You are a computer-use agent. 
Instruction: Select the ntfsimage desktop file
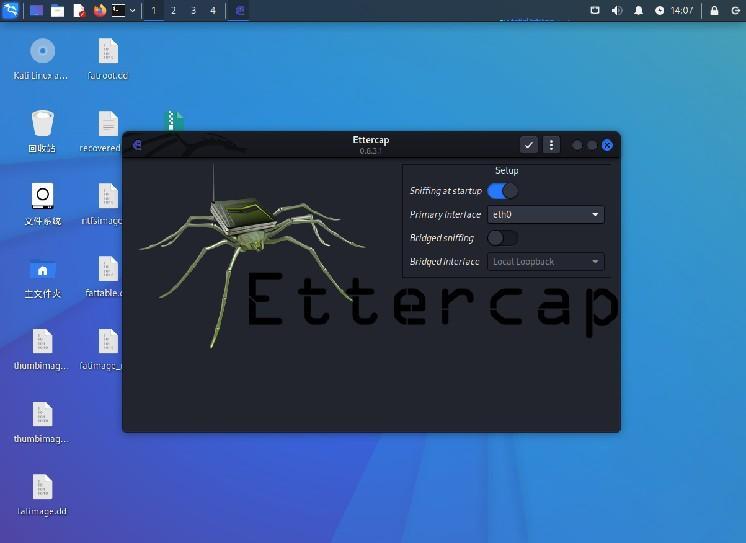tap(102, 204)
